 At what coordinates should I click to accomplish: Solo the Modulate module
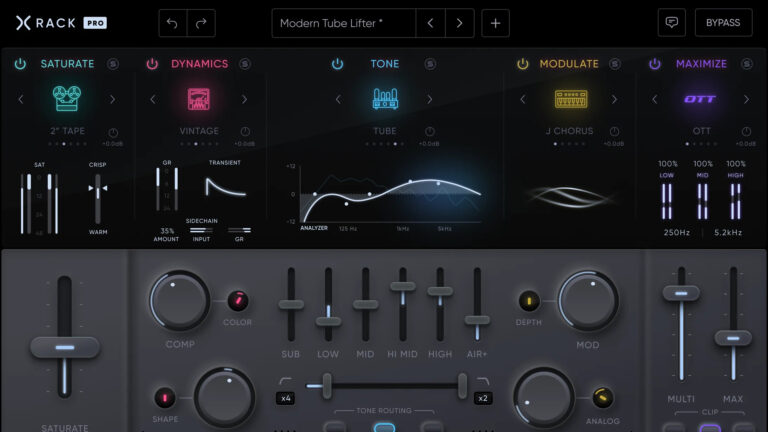point(615,64)
